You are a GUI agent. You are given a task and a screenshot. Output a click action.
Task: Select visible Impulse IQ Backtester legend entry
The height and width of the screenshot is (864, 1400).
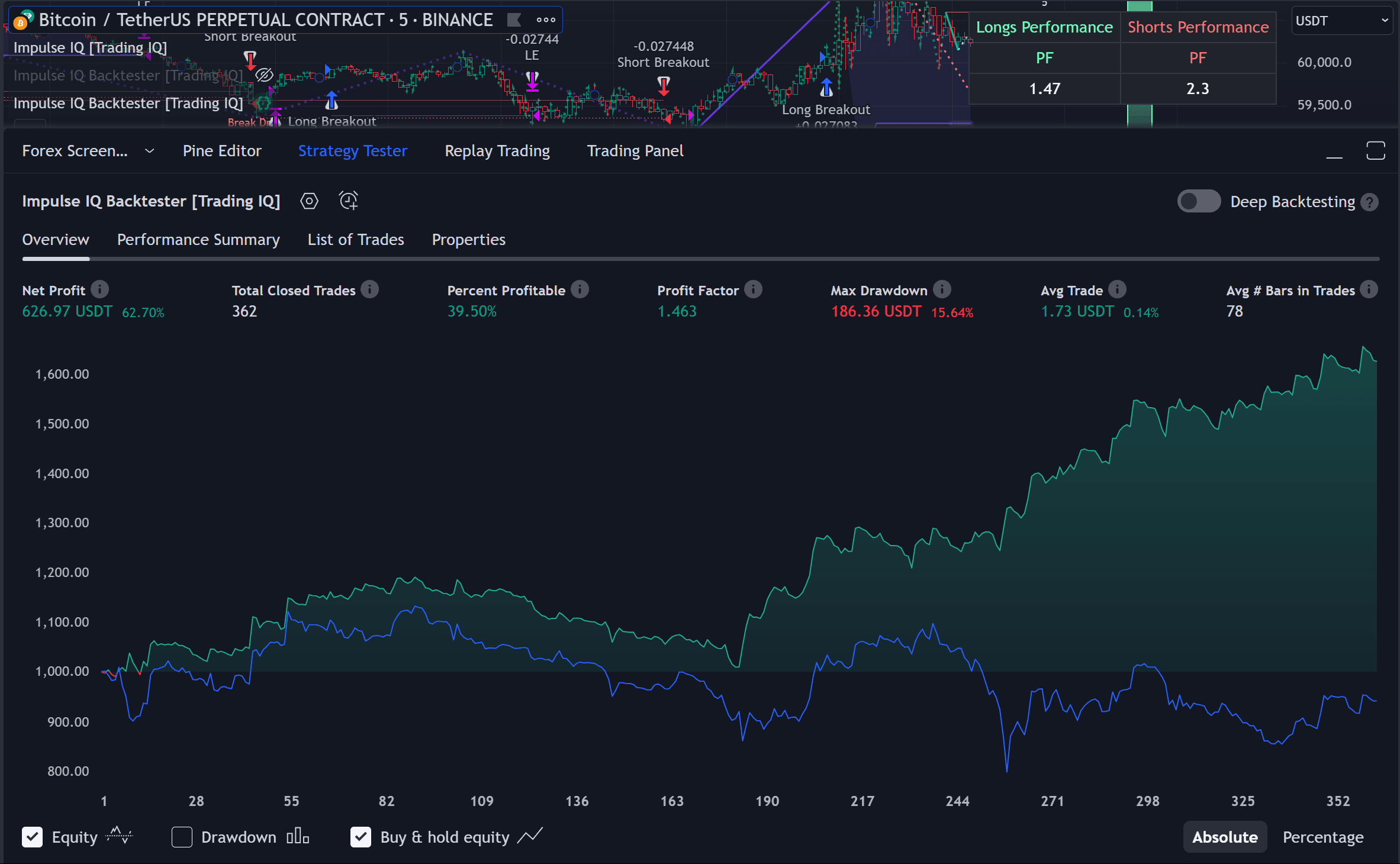[x=128, y=104]
